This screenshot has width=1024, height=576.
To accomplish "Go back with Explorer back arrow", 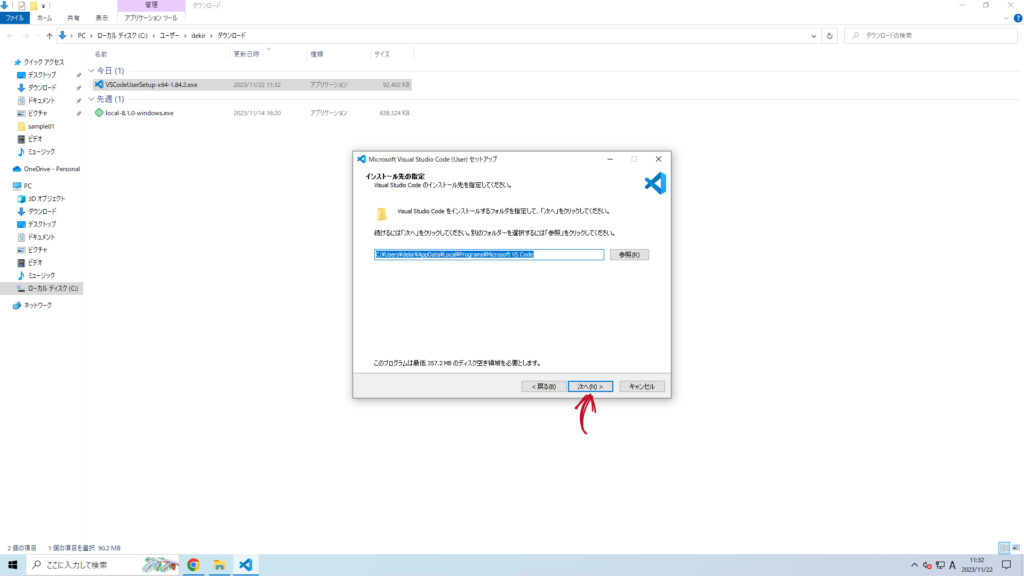I will coord(10,36).
